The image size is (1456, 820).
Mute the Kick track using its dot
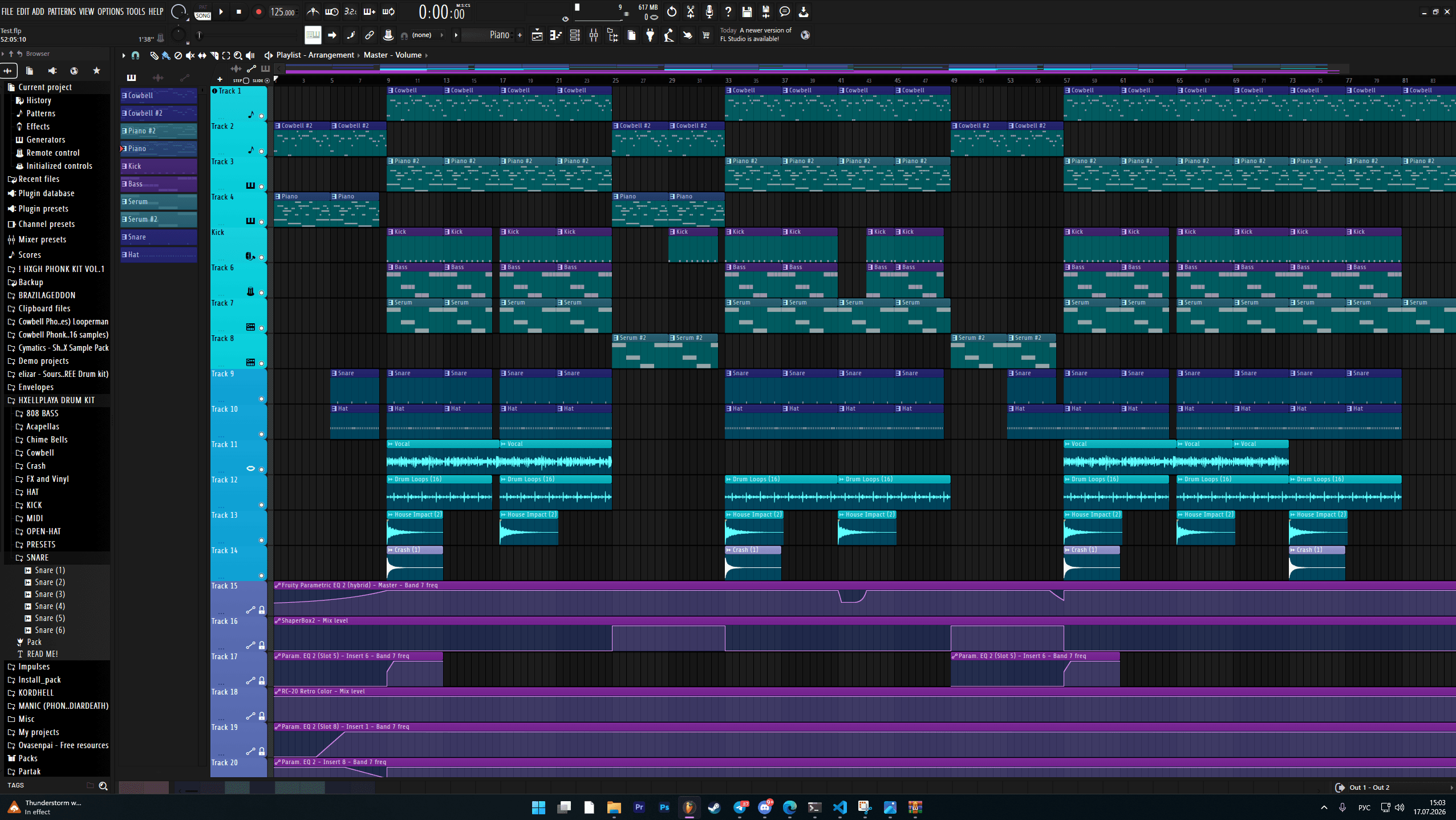[262, 257]
